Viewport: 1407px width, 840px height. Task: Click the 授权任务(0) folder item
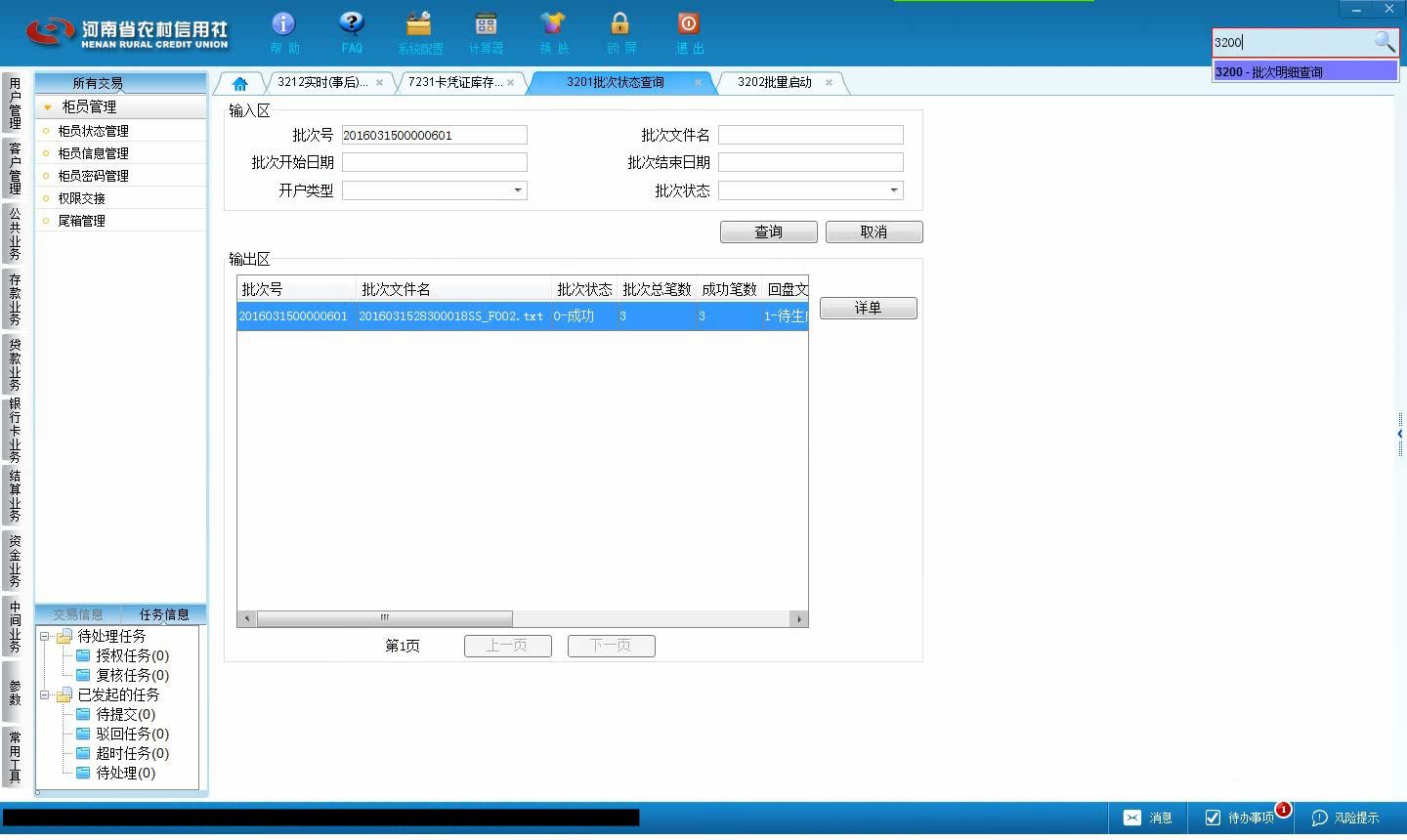pos(123,655)
